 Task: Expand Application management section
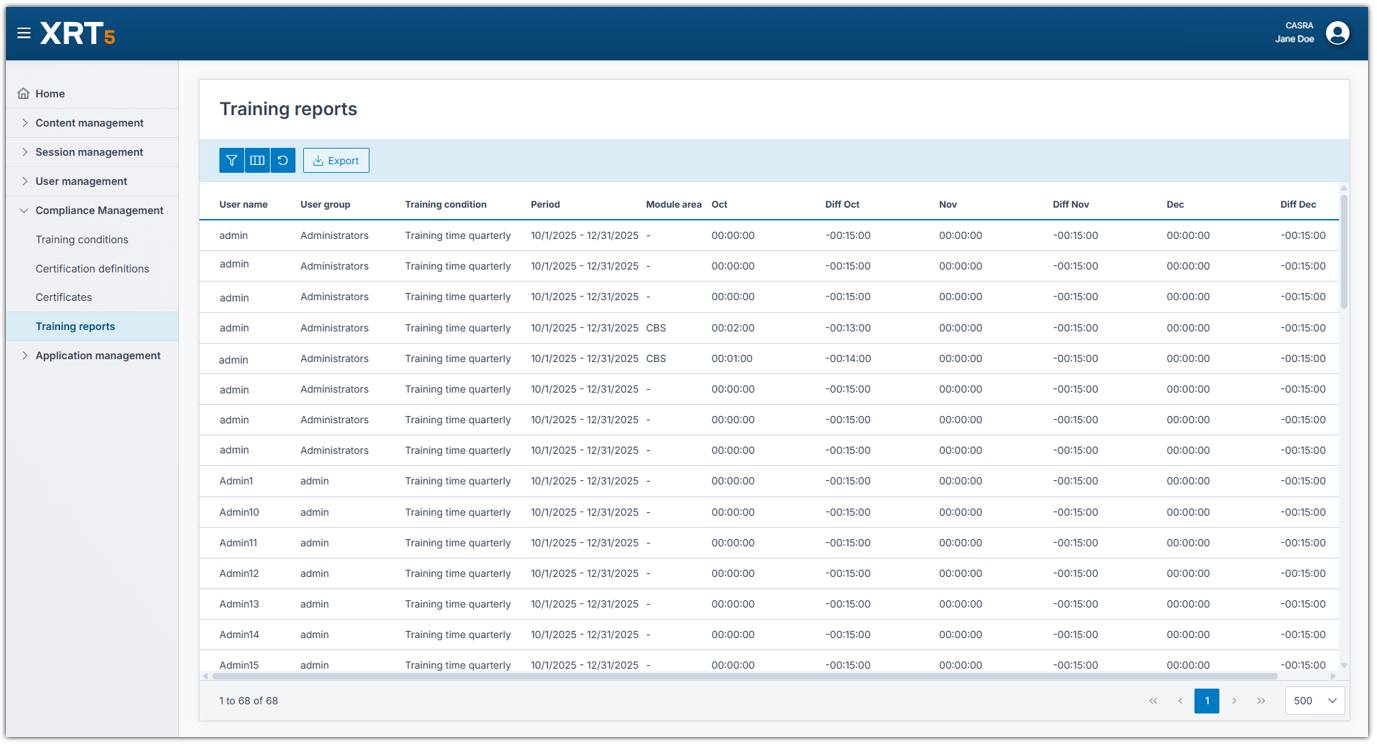click(97, 356)
